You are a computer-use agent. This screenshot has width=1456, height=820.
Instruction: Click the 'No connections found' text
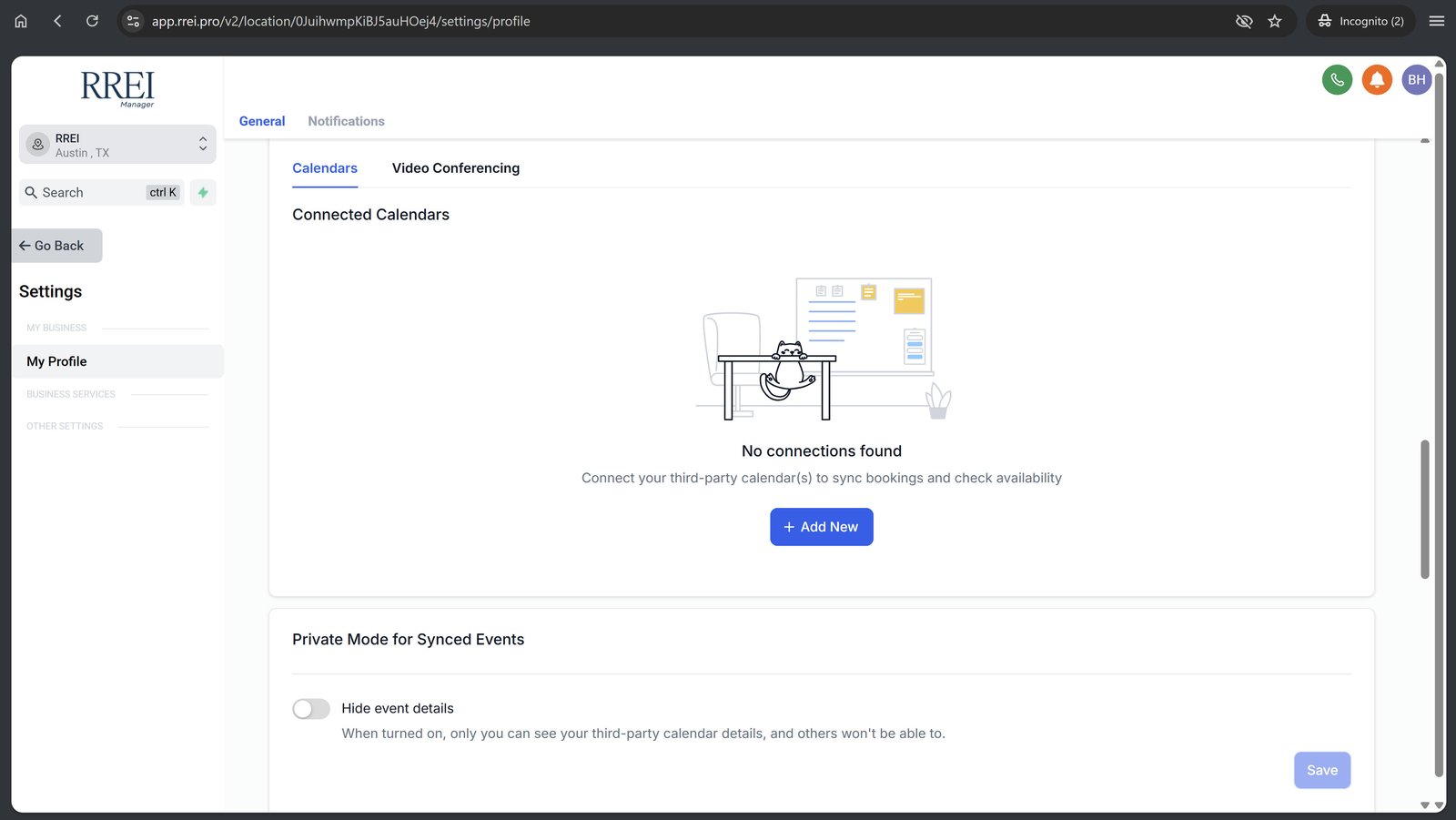822,451
